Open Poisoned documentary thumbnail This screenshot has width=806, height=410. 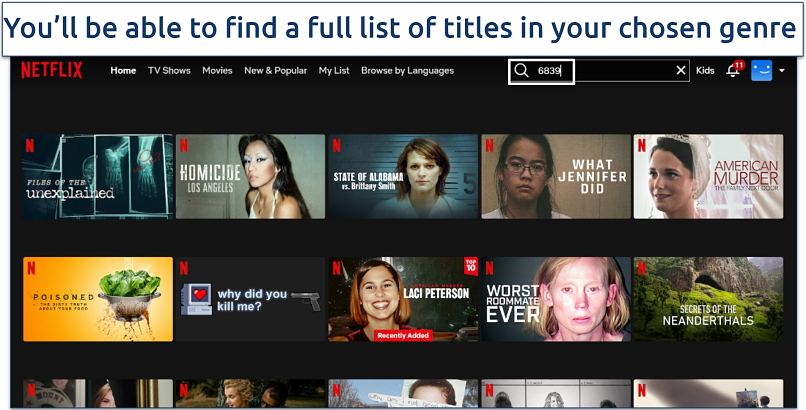98,299
